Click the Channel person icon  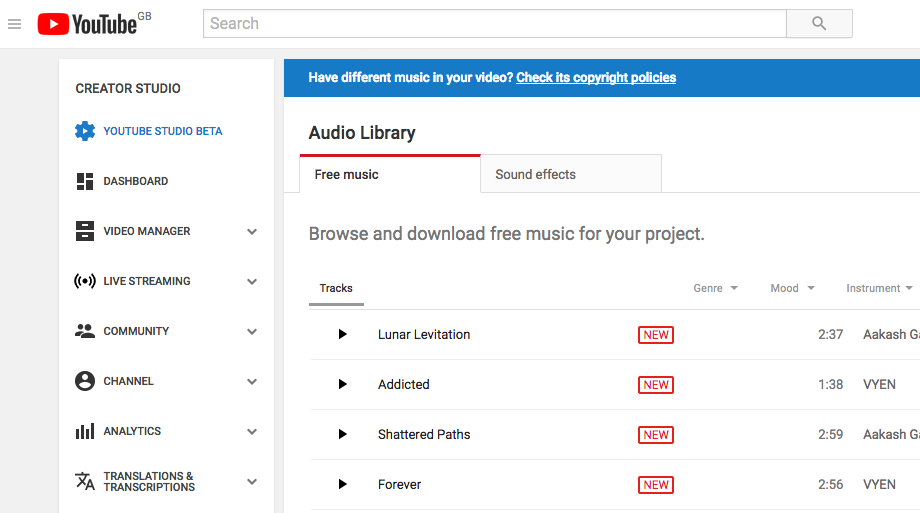click(85, 381)
